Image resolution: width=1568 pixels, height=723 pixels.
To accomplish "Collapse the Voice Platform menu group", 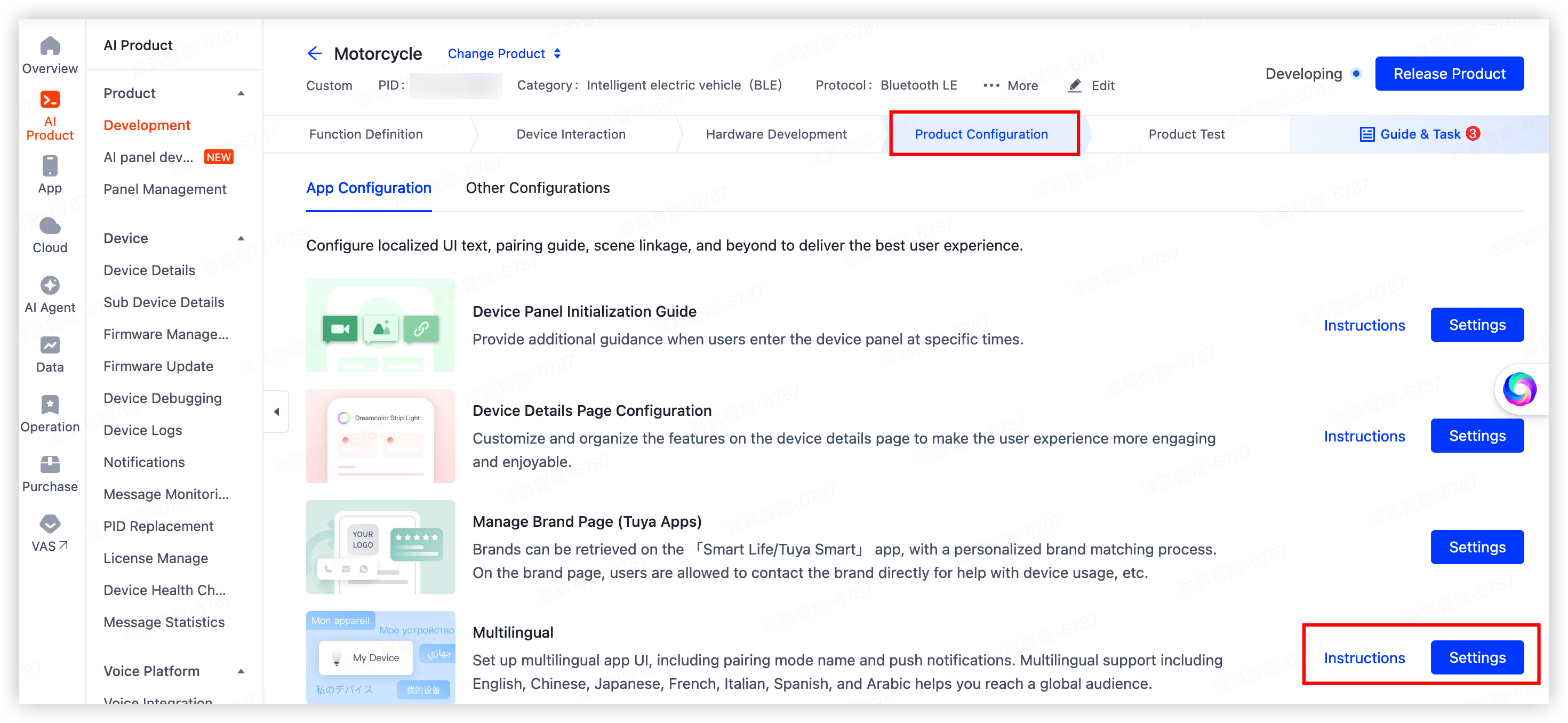I will [241, 671].
